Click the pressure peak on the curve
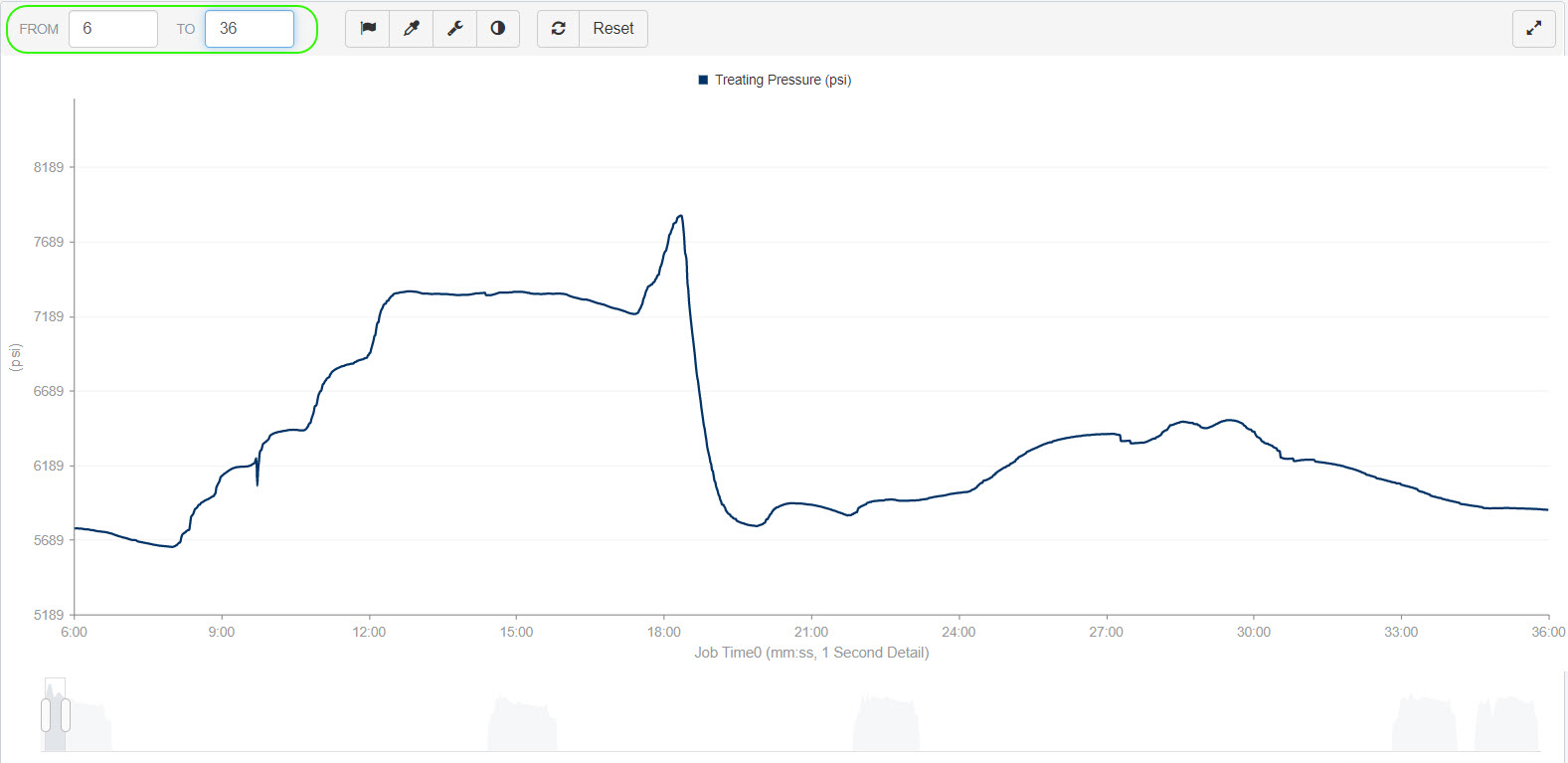The height and width of the screenshot is (763, 1568). (680, 216)
